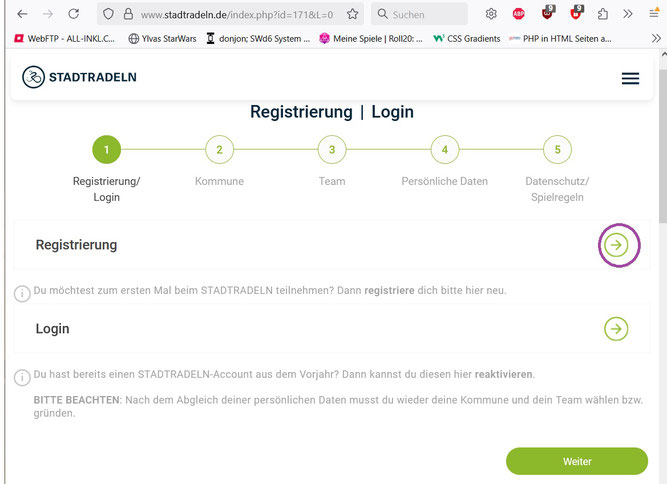The width and height of the screenshot is (667, 484).
Task: Select step 1 Registrierung/Login circle
Action: click(x=106, y=149)
